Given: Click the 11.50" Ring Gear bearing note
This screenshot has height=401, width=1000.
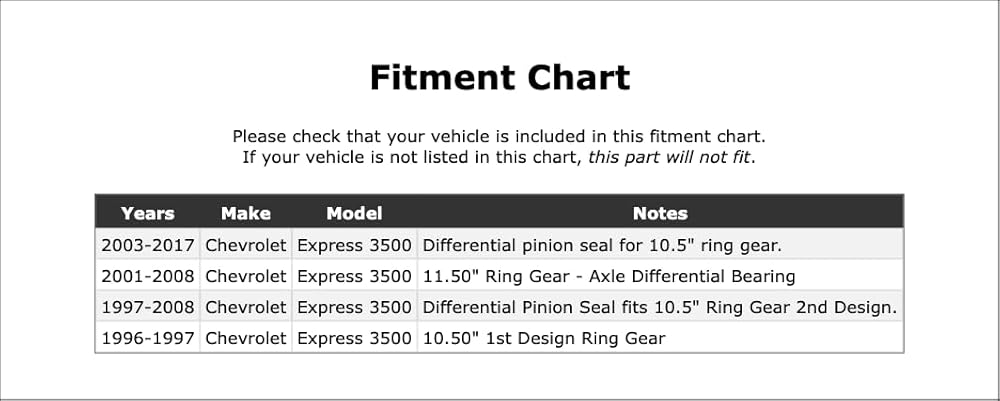Looking at the screenshot, I should pos(609,276).
